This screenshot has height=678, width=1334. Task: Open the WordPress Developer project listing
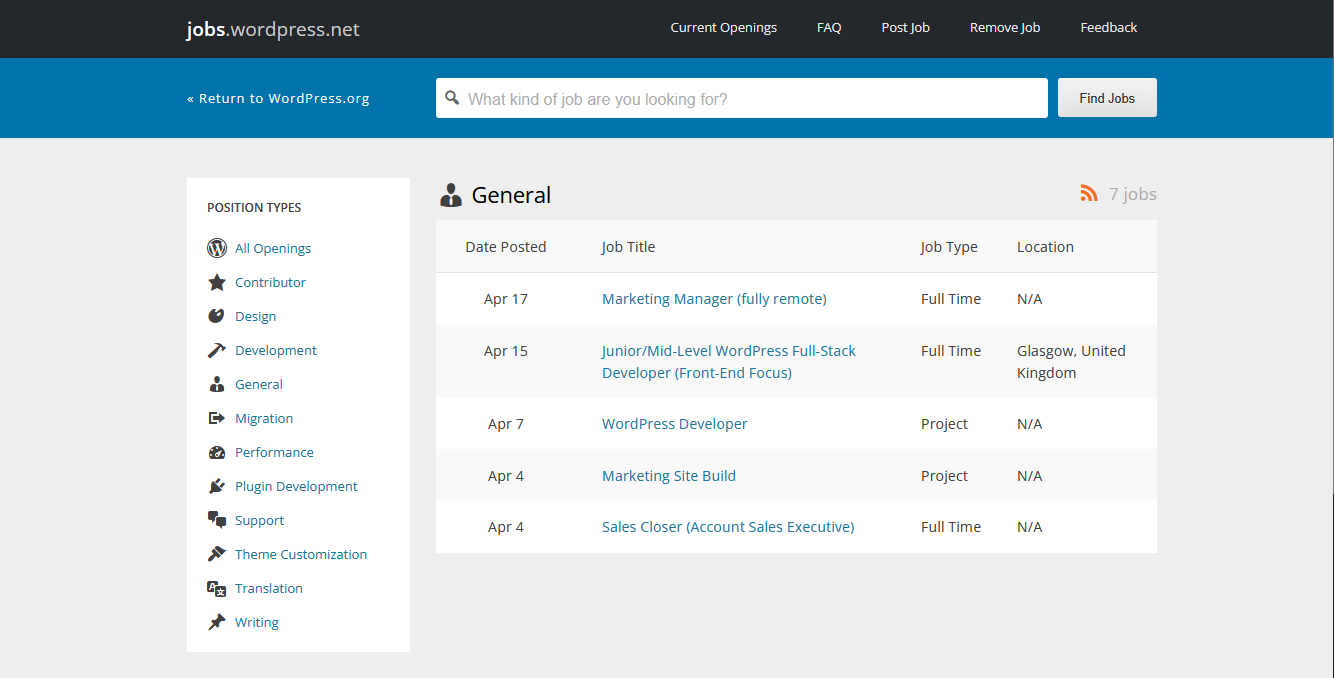pos(674,423)
